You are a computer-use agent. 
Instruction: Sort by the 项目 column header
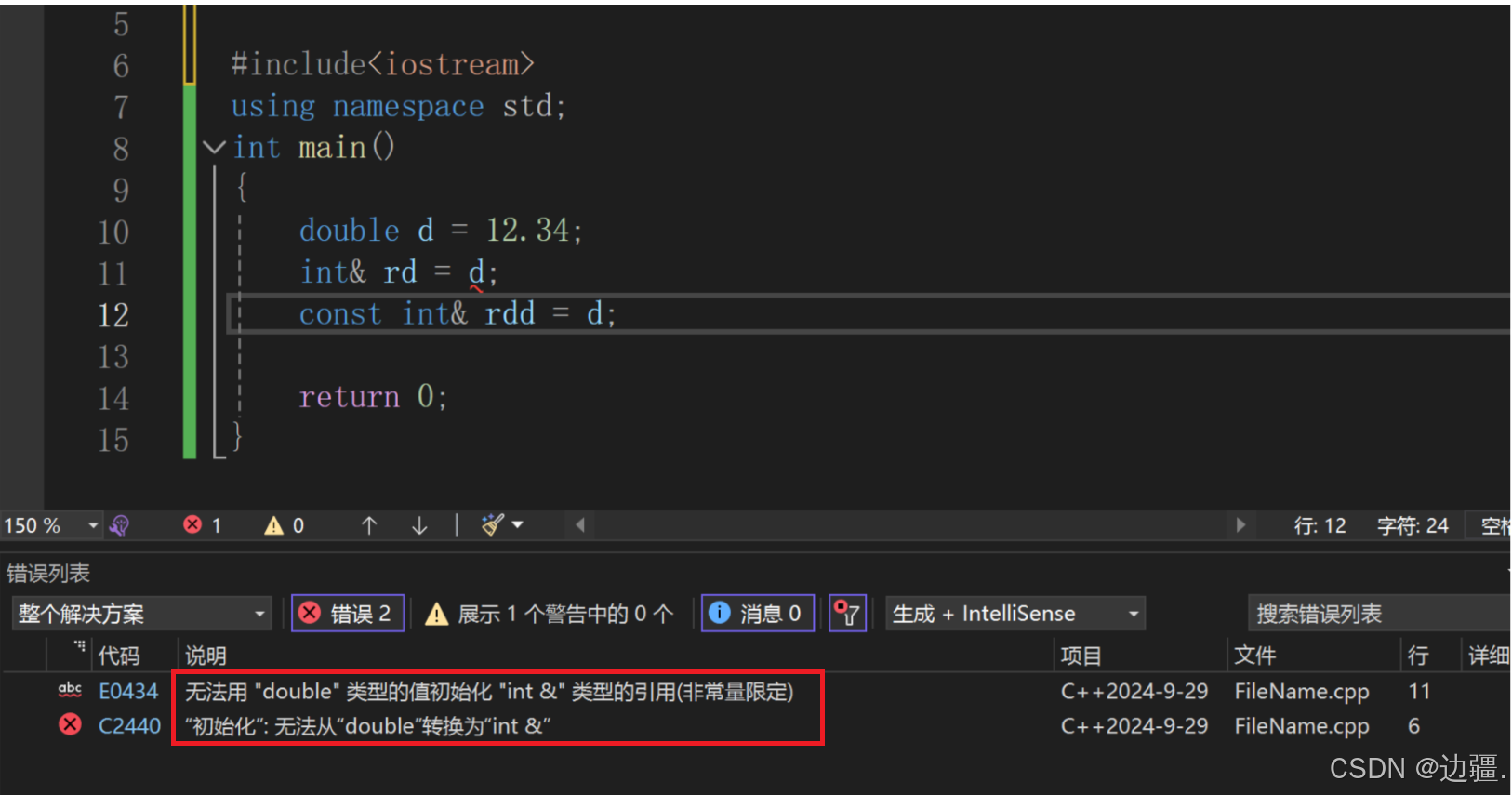(1081, 656)
